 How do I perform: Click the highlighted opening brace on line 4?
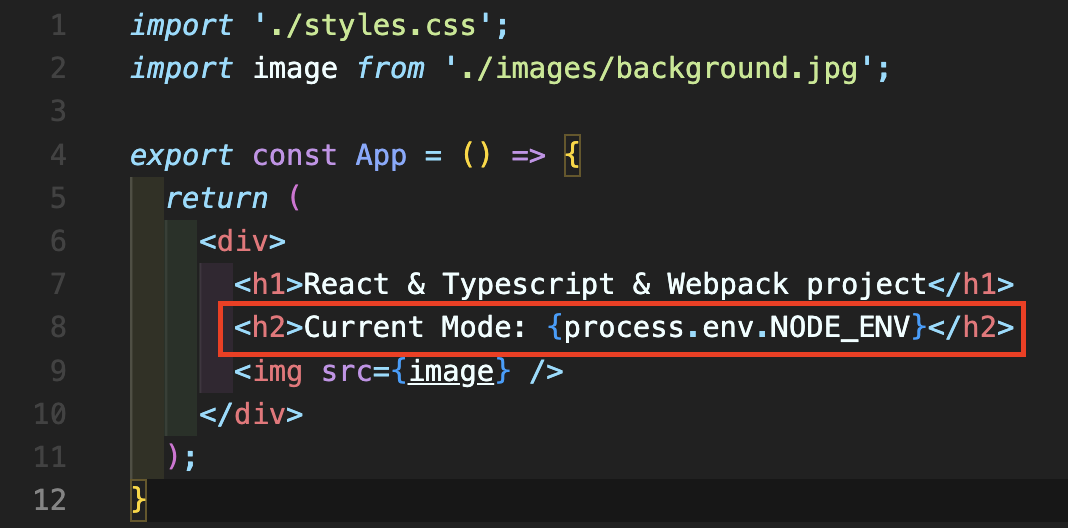click(571, 156)
